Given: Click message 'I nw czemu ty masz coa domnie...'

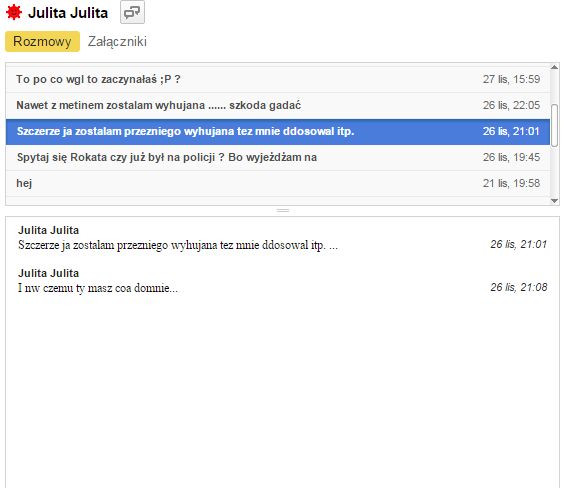Looking at the screenshot, I should (x=98, y=288).
